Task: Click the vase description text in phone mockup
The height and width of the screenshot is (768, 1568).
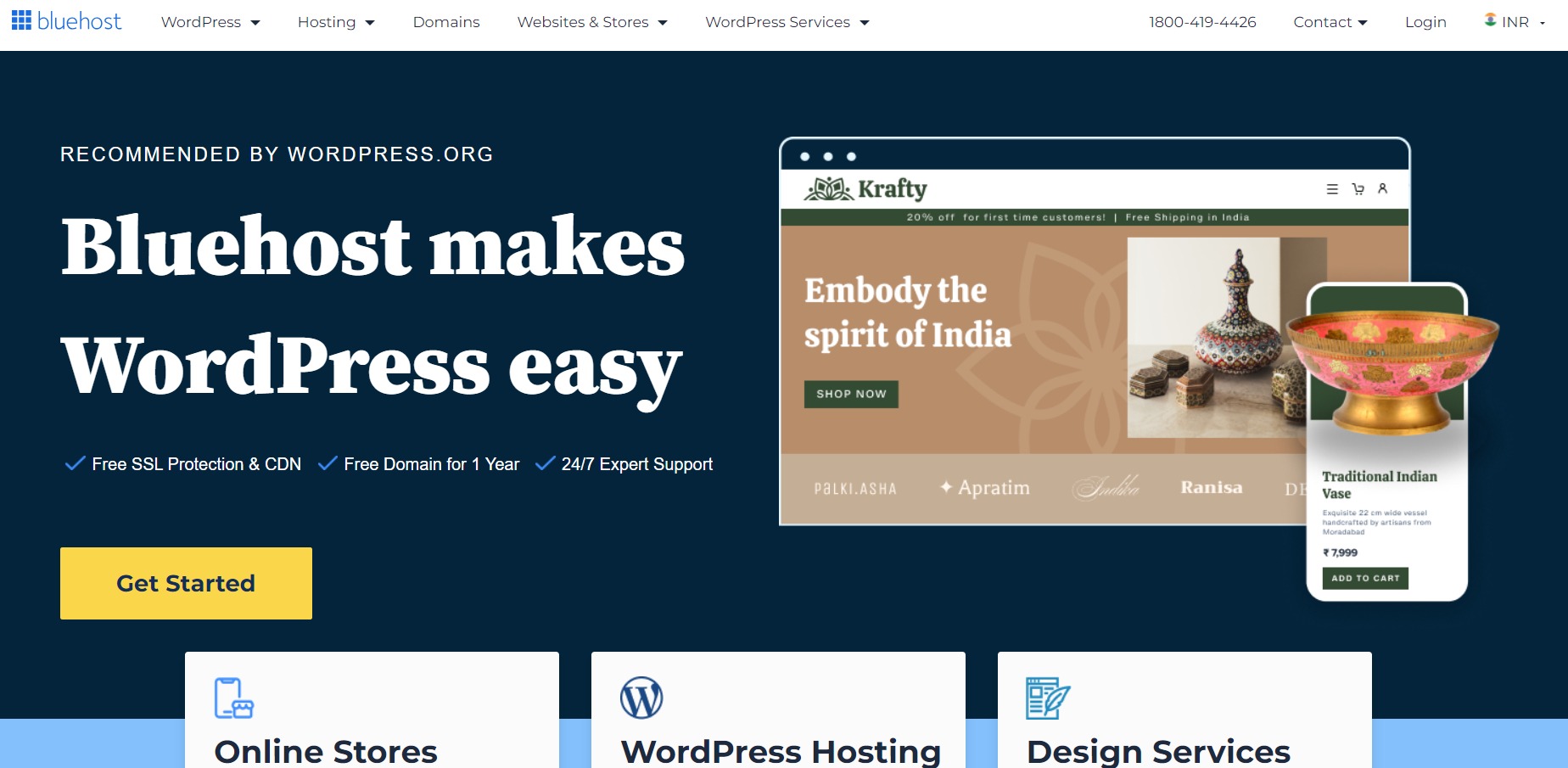Action: coord(1376,522)
